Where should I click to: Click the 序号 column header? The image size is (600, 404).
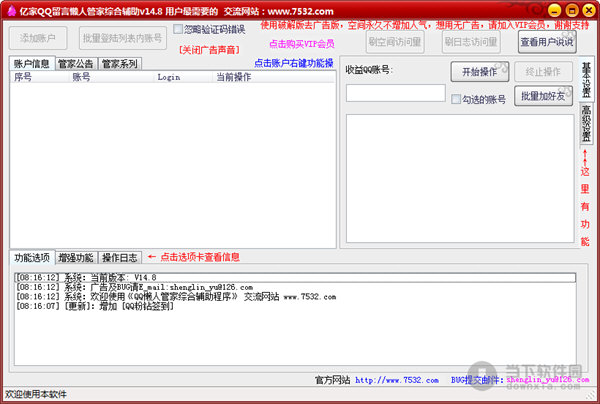point(40,77)
